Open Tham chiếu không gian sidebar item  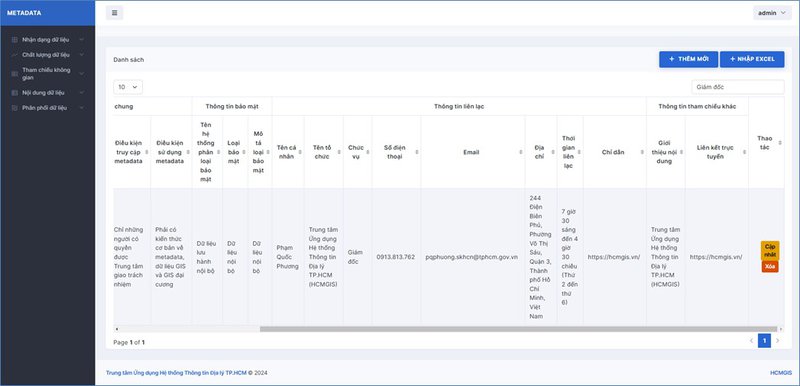[47, 74]
